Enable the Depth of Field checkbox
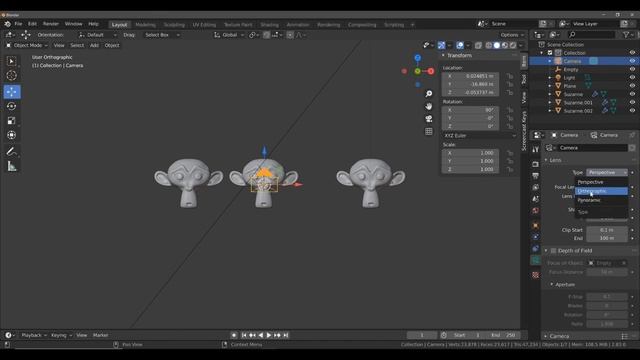The width and height of the screenshot is (640, 360). click(x=553, y=251)
